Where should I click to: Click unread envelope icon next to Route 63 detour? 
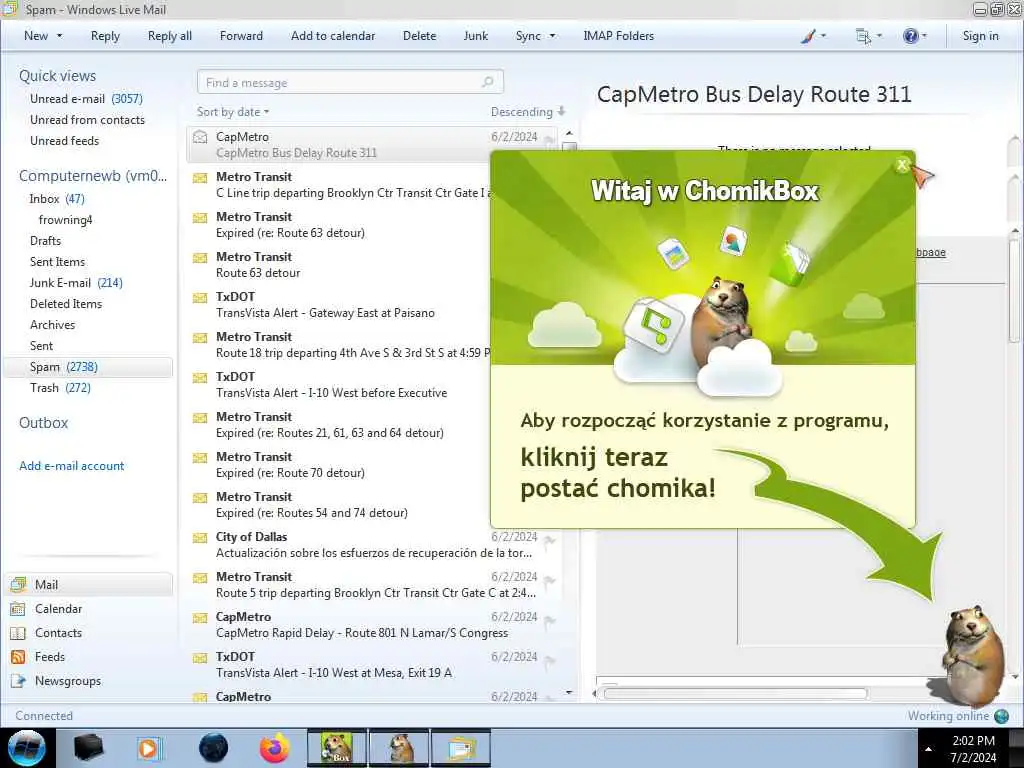(200, 258)
